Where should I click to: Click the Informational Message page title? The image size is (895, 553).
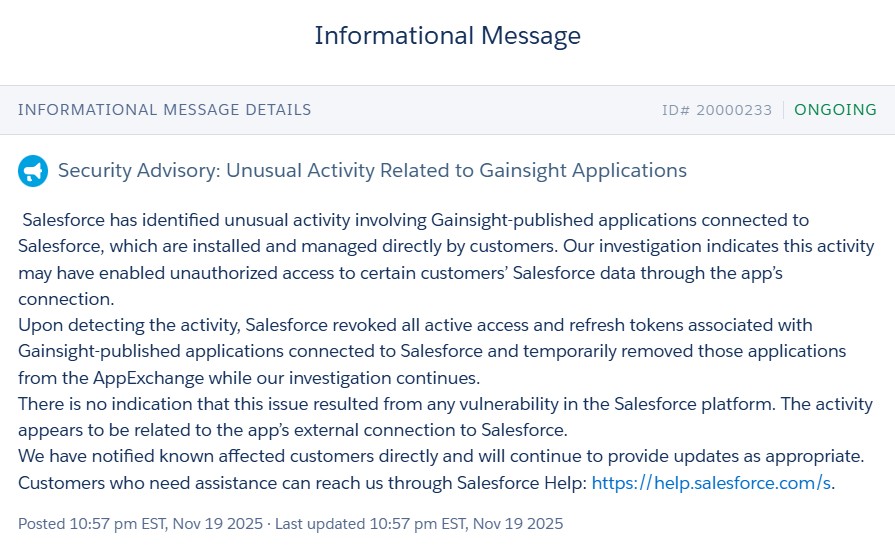(x=447, y=36)
